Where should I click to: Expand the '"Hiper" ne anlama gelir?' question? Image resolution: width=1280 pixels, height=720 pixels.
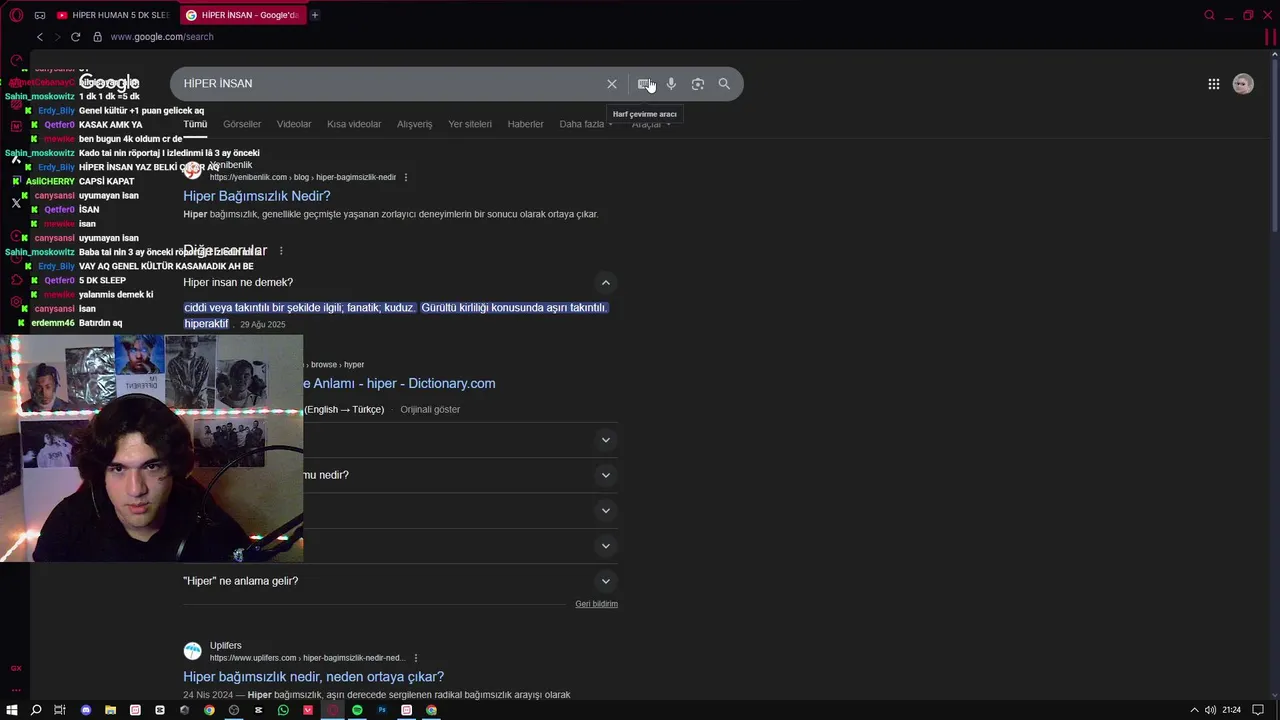click(605, 581)
